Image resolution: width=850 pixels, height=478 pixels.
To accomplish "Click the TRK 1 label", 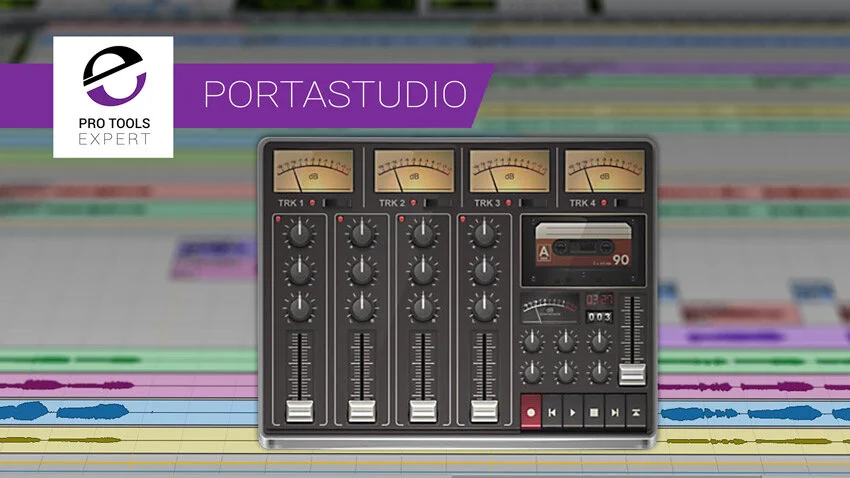I will 291,203.
